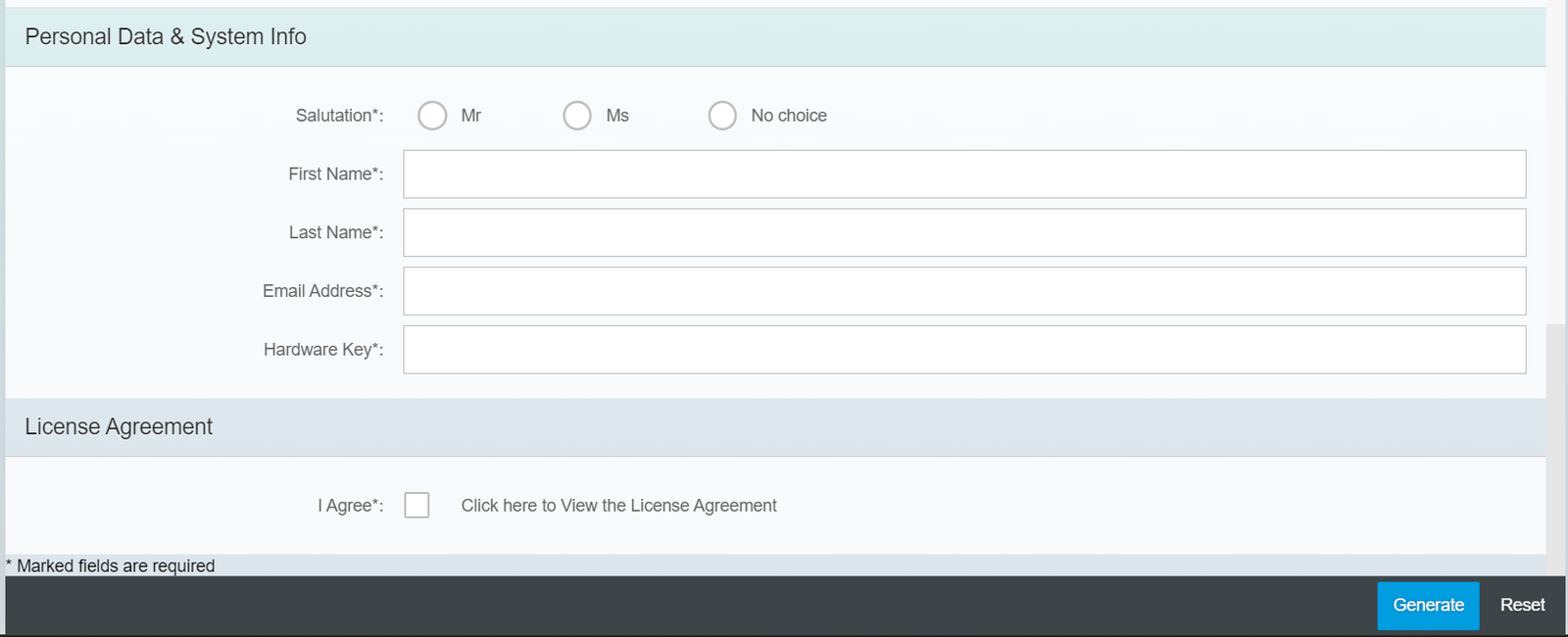This screenshot has width=1568, height=637.
Task: Open the View the License Agreement link
Action: tap(618, 506)
